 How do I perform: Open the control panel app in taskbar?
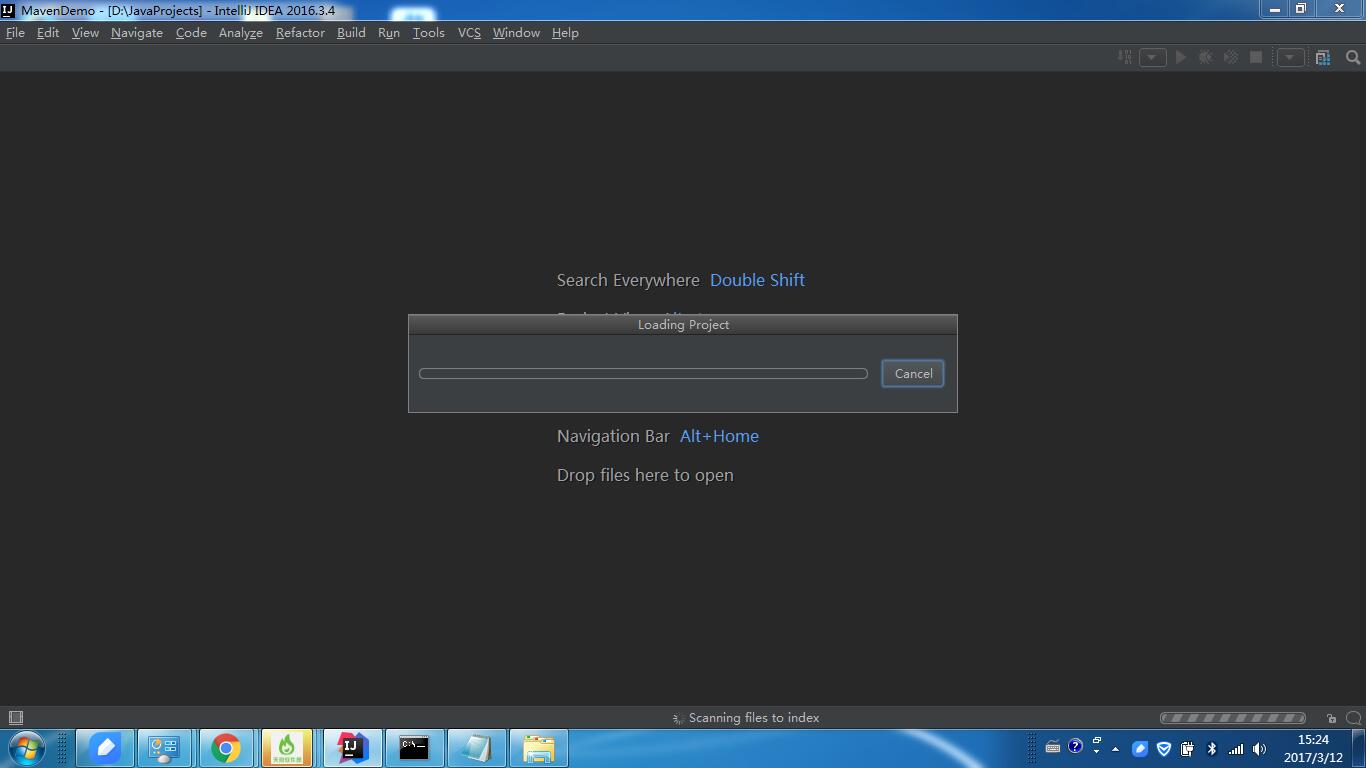click(x=164, y=748)
